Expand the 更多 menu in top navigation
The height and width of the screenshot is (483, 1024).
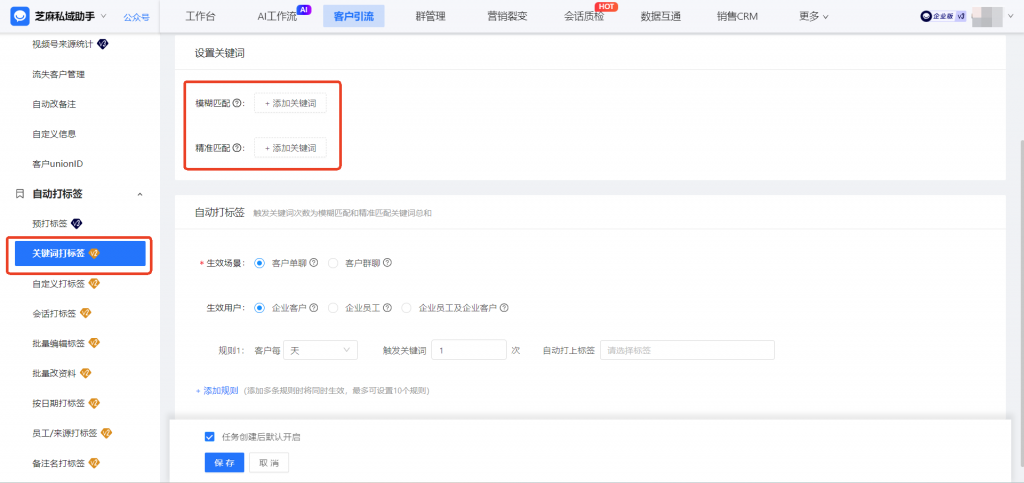pyautogui.click(x=813, y=16)
